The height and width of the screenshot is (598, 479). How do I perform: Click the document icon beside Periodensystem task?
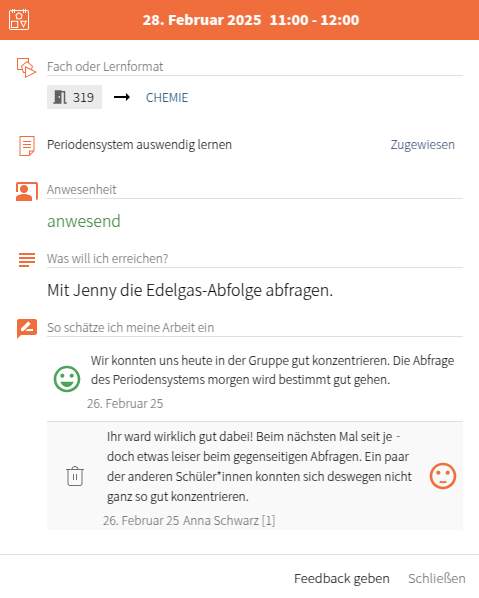pyautogui.click(x=27, y=146)
